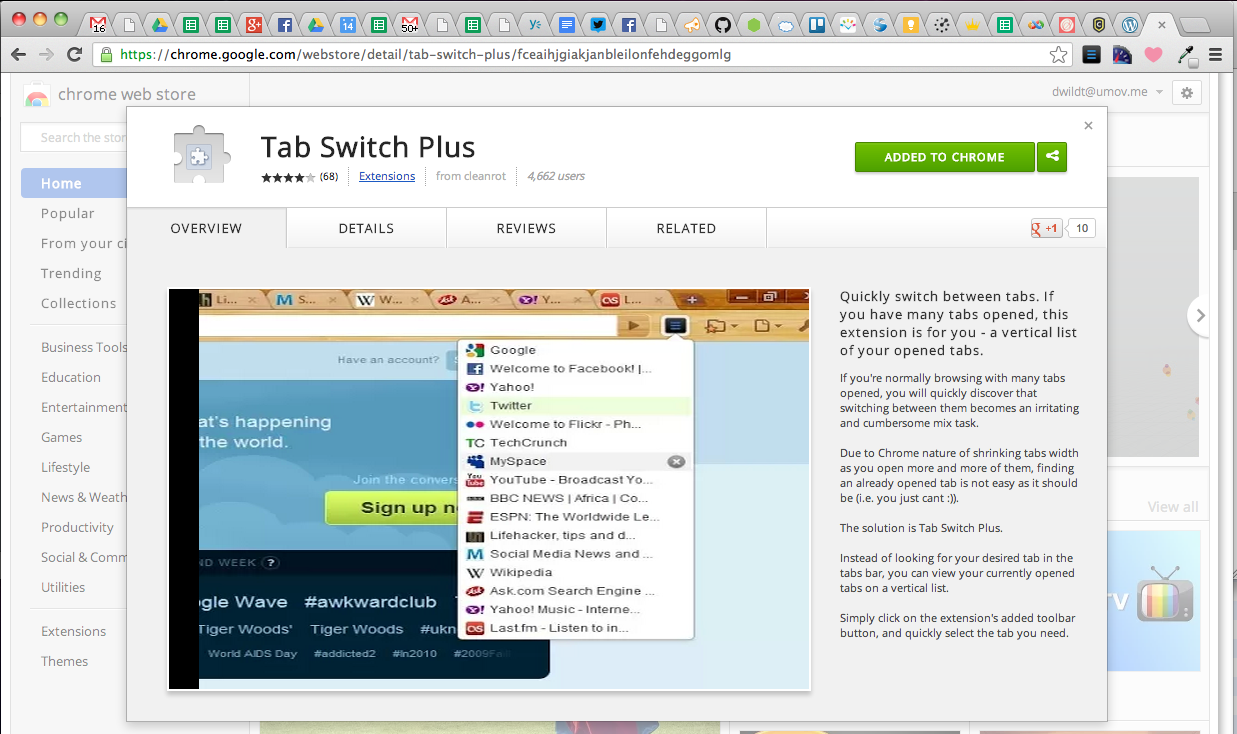Click the pink heart extension icon
Image resolution: width=1237 pixels, height=734 pixels.
[x=1153, y=55]
